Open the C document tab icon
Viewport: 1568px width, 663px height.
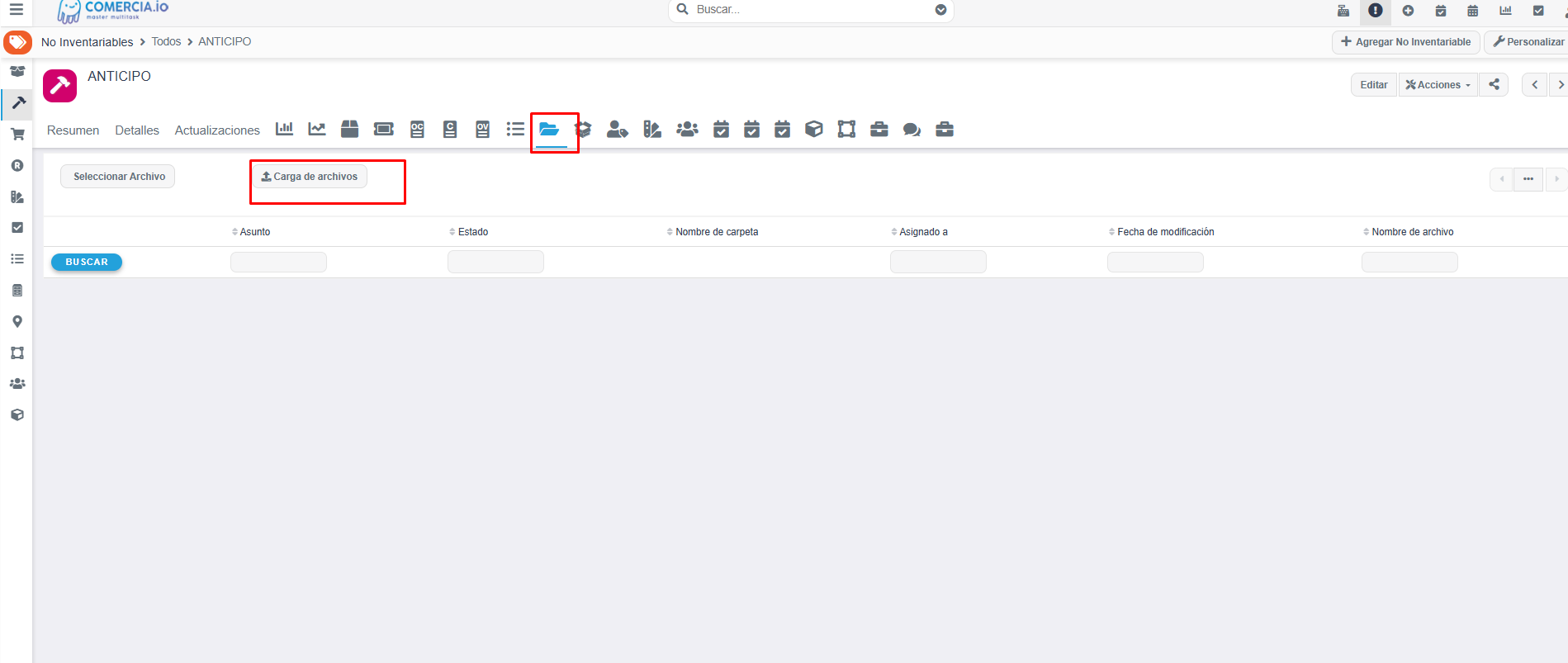pos(450,129)
